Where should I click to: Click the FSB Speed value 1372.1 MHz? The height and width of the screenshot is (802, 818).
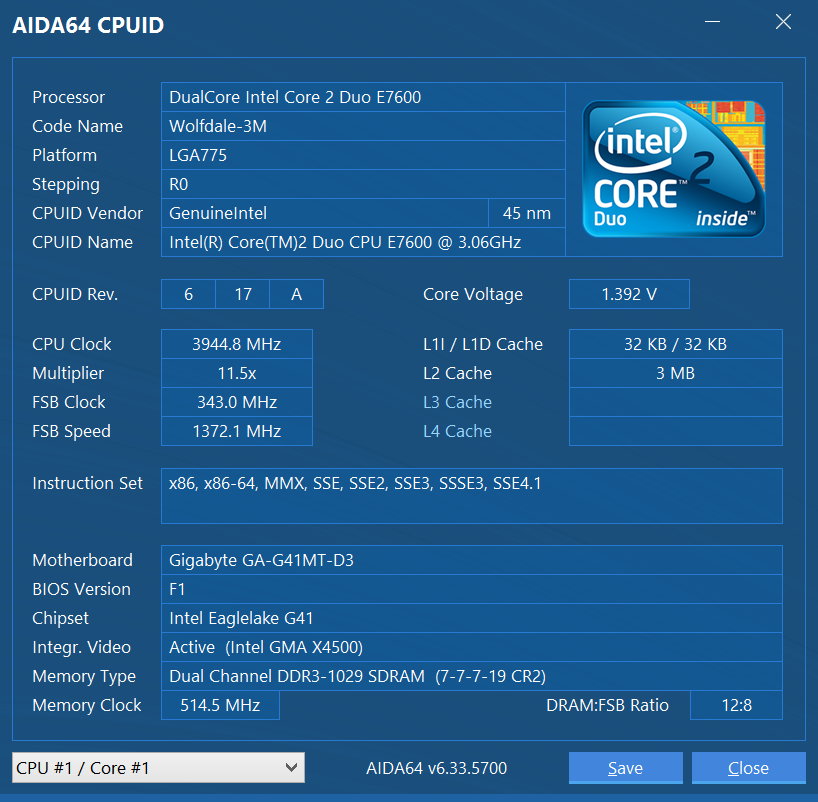pyautogui.click(x=237, y=431)
